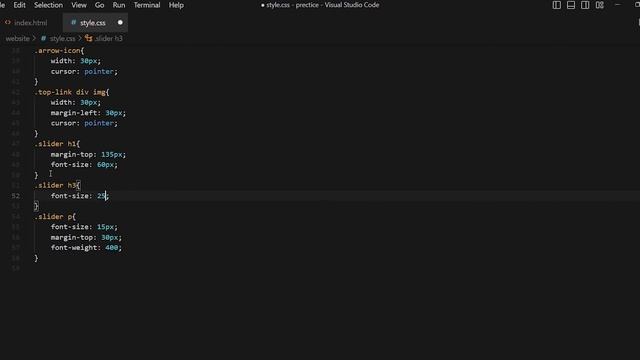Click the '.top-link div img{' selector line
640x360 pixels.
[x=72, y=92]
